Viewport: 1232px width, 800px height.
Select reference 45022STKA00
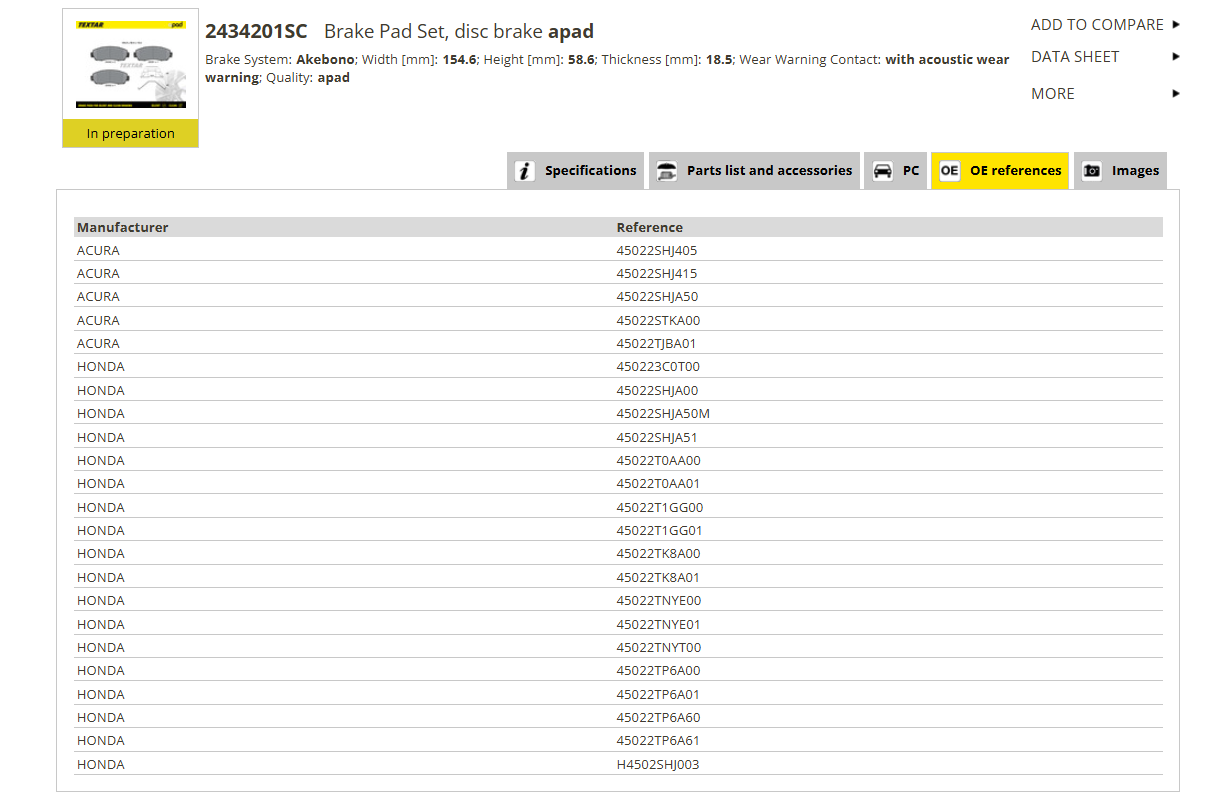[659, 320]
